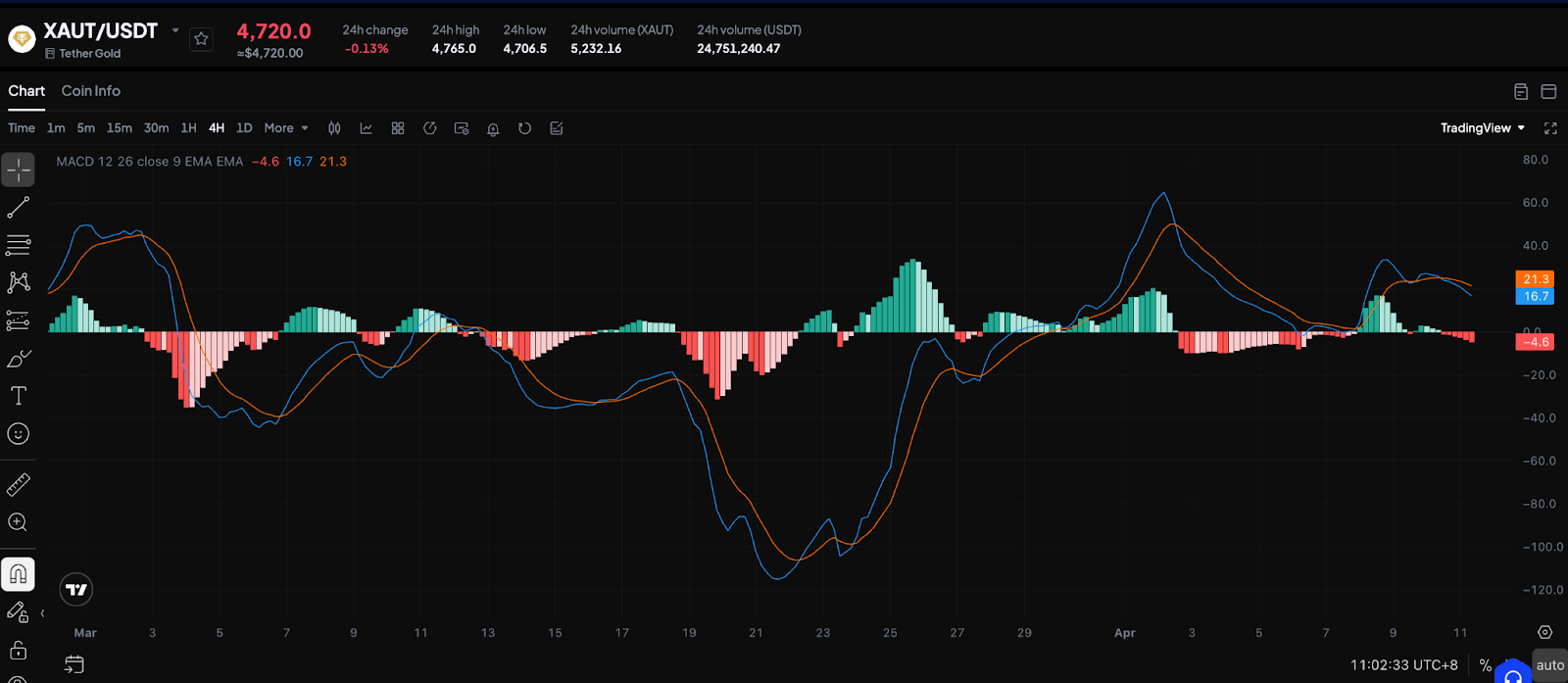Open chart settings gear near price axis
Viewport: 1568px width, 683px height.
1544,633
